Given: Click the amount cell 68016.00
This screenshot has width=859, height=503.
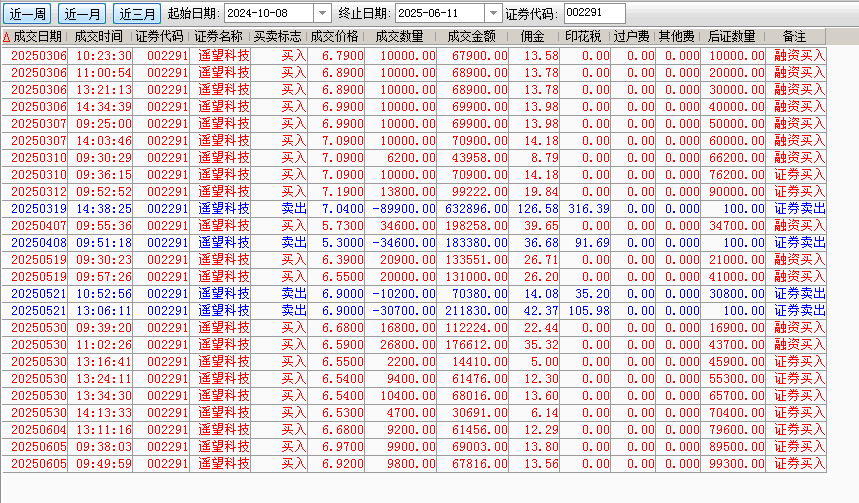Looking at the screenshot, I should [x=480, y=396].
